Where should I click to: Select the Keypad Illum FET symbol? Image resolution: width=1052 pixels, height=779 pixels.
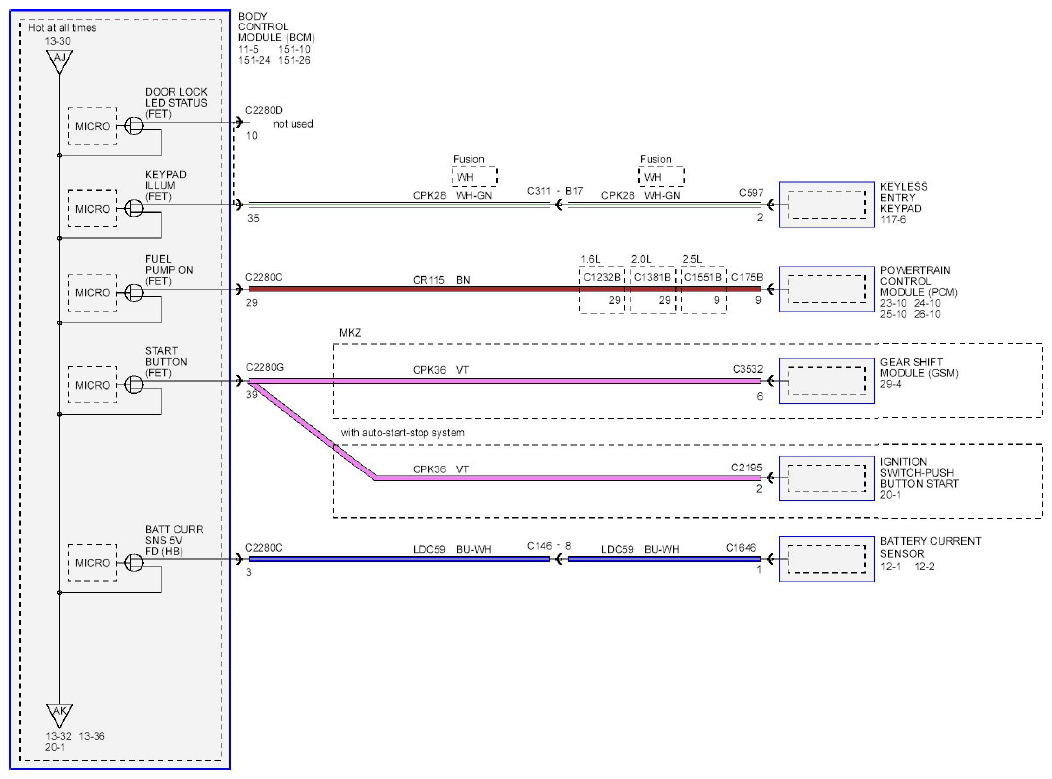[x=134, y=209]
